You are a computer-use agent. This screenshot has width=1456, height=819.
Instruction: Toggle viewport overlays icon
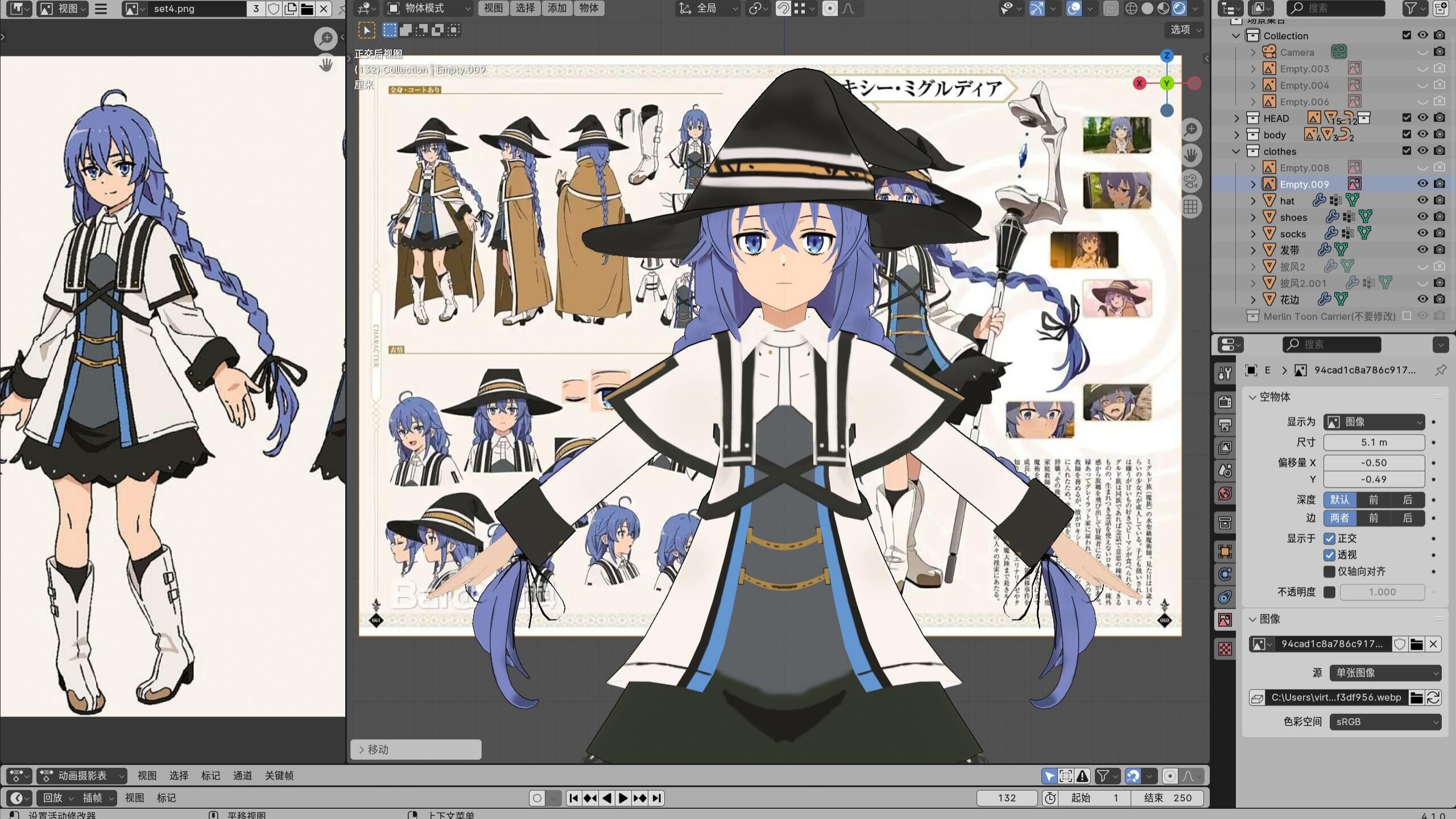click(x=1073, y=9)
